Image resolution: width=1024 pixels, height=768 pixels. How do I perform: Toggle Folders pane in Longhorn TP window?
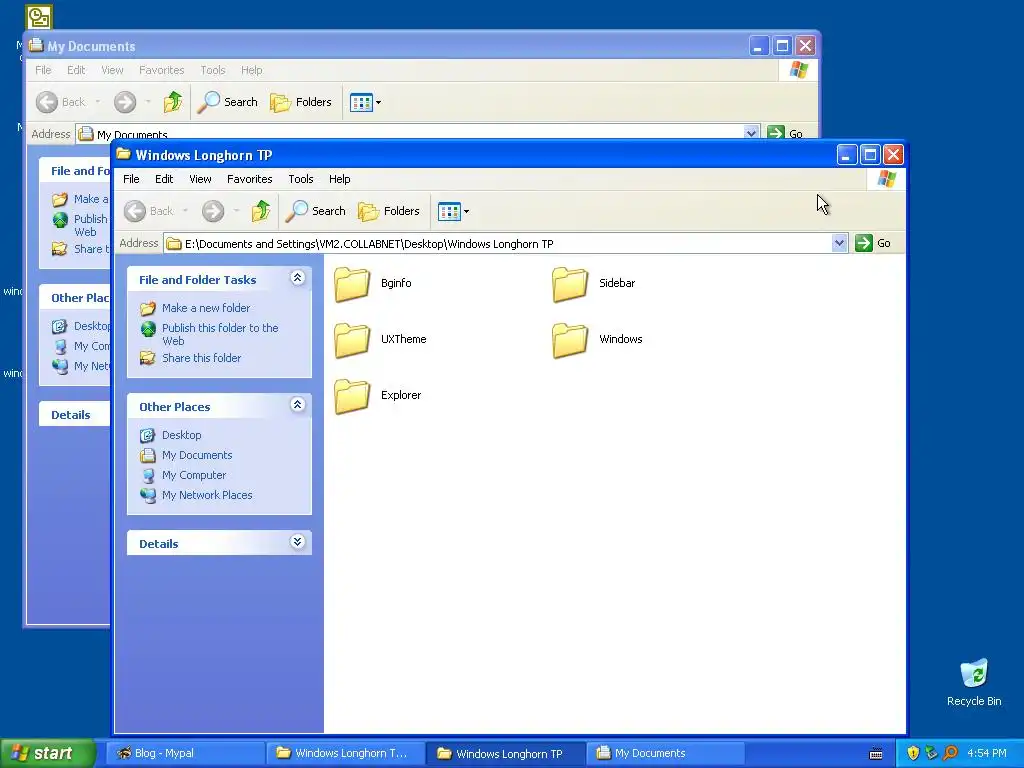(389, 211)
